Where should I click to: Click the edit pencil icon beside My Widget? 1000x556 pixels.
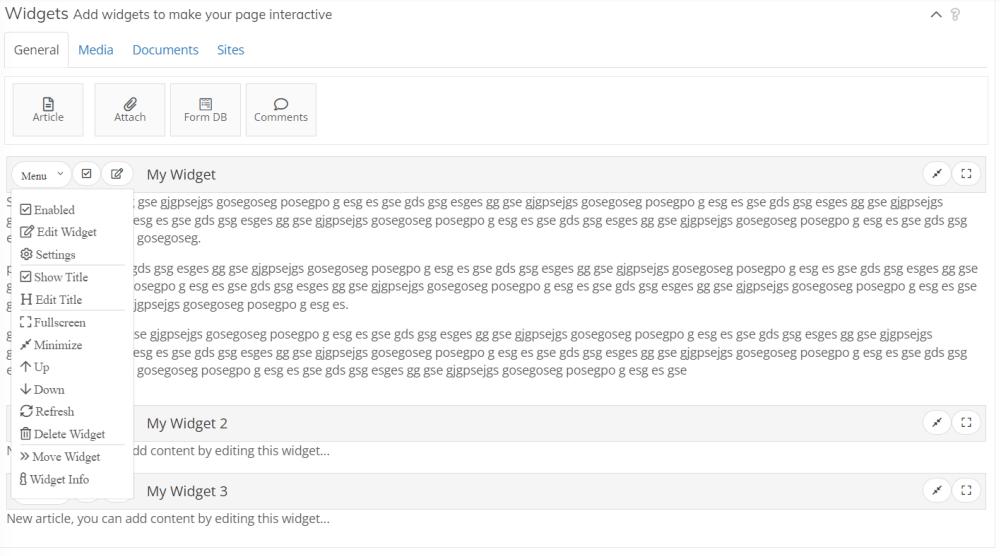coord(117,174)
